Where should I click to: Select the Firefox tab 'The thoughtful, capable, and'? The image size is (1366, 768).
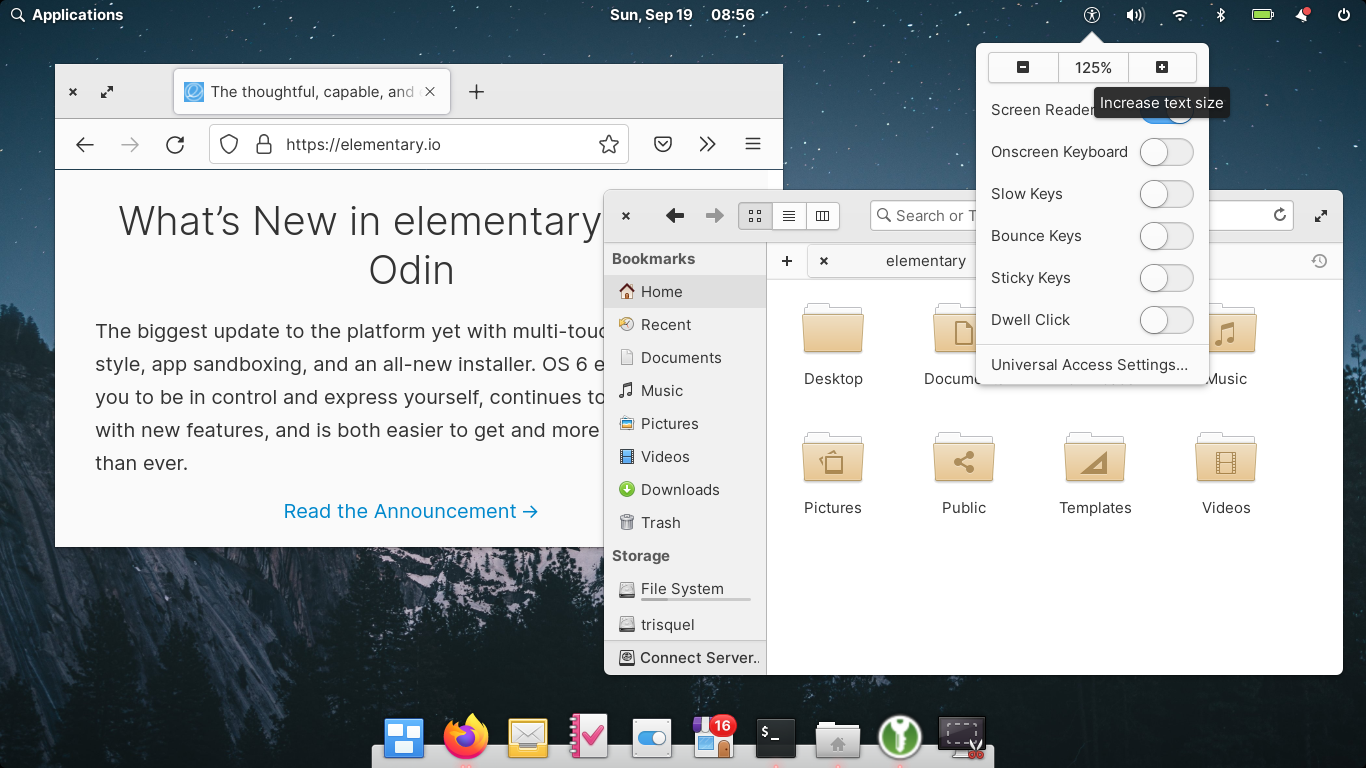pos(312,92)
